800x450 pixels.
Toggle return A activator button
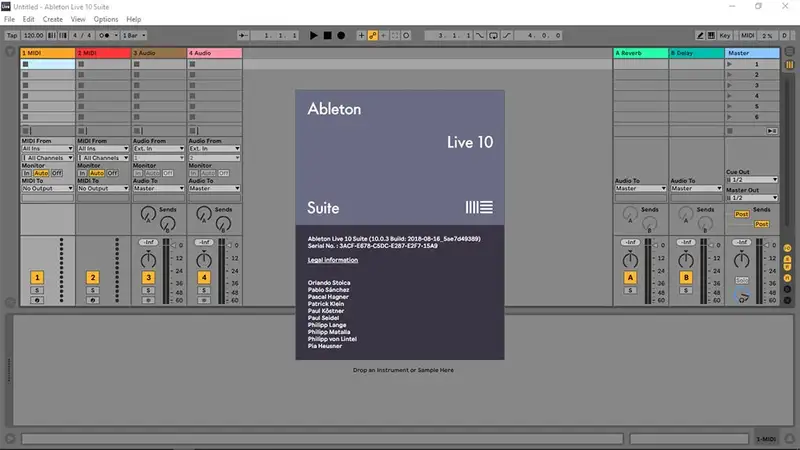(630, 278)
